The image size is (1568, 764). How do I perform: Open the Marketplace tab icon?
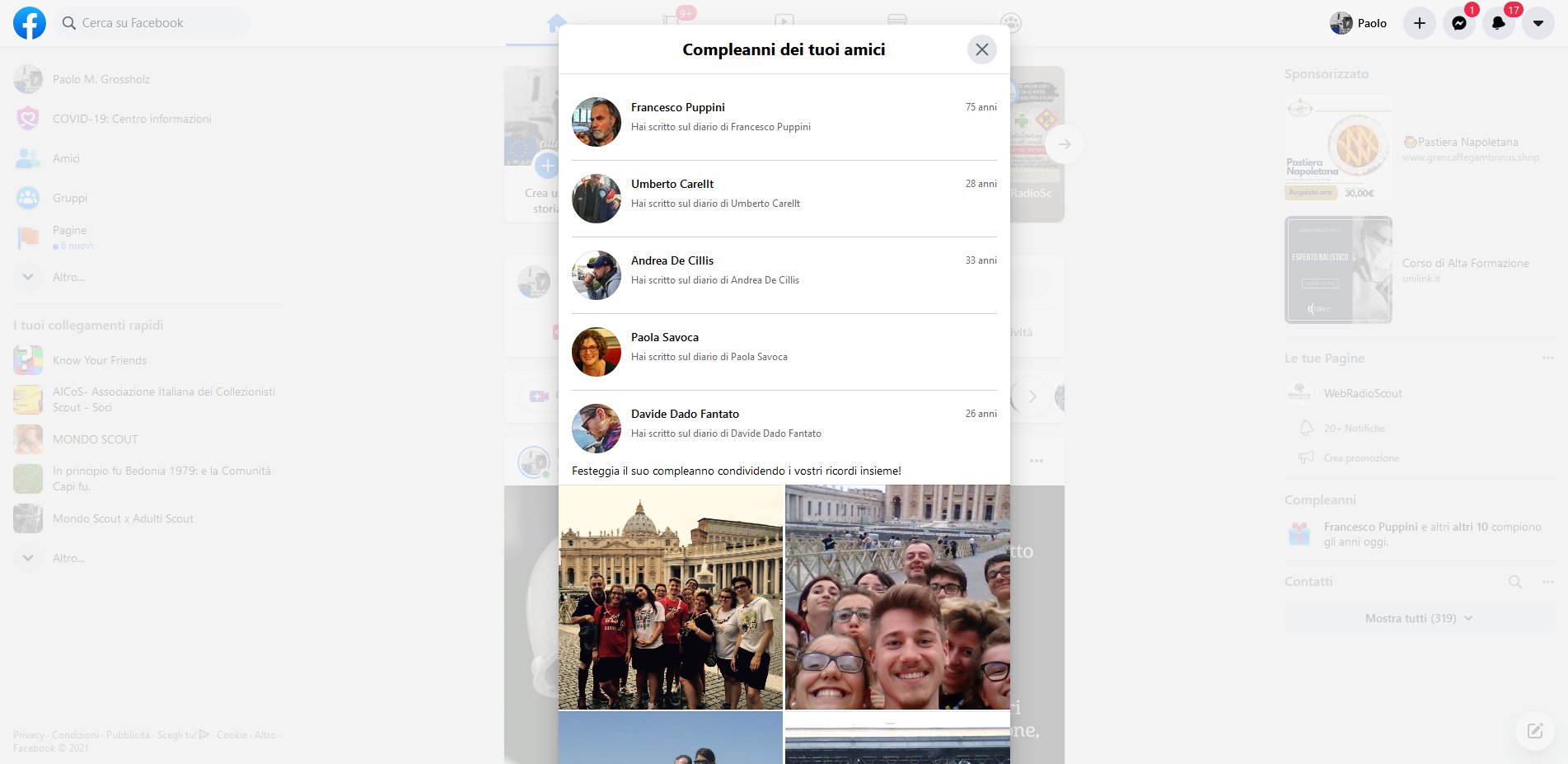(897, 23)
